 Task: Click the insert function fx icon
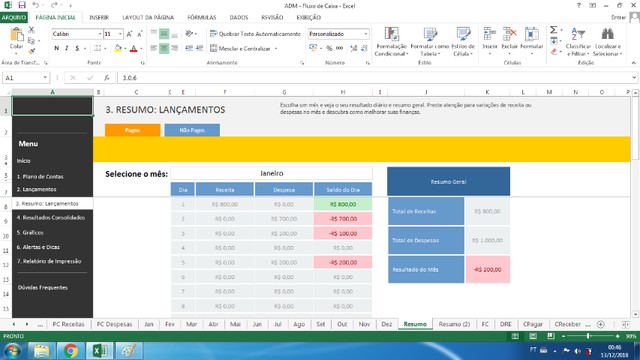[107, 78]
